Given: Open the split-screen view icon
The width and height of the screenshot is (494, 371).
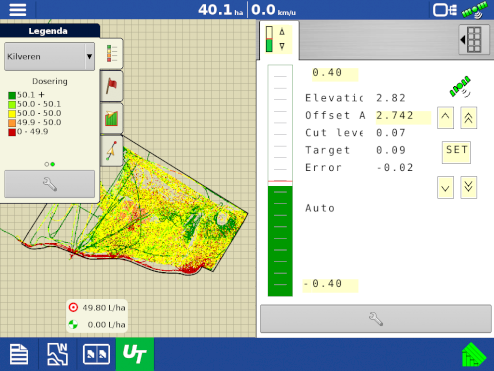Looking at the screenshot, I should point(96,354).
